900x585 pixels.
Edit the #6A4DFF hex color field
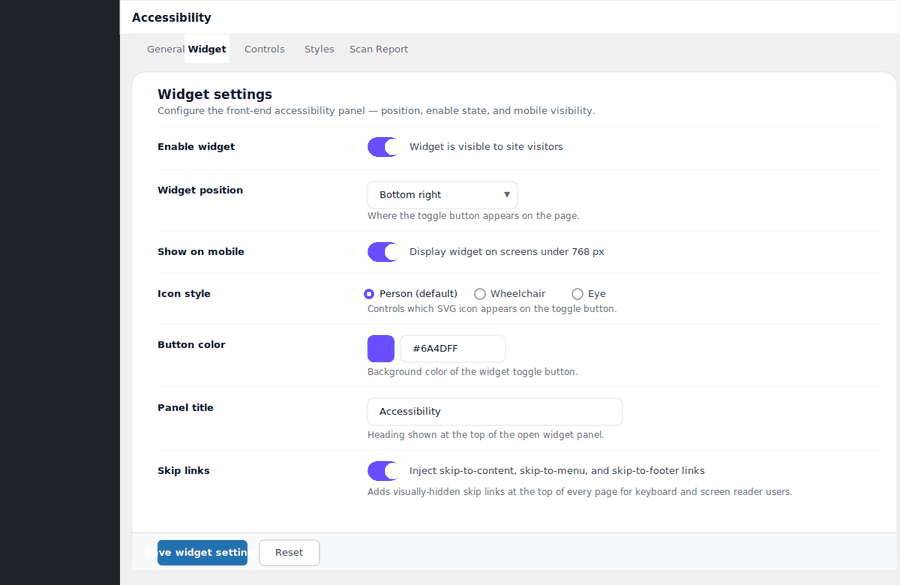453,348
